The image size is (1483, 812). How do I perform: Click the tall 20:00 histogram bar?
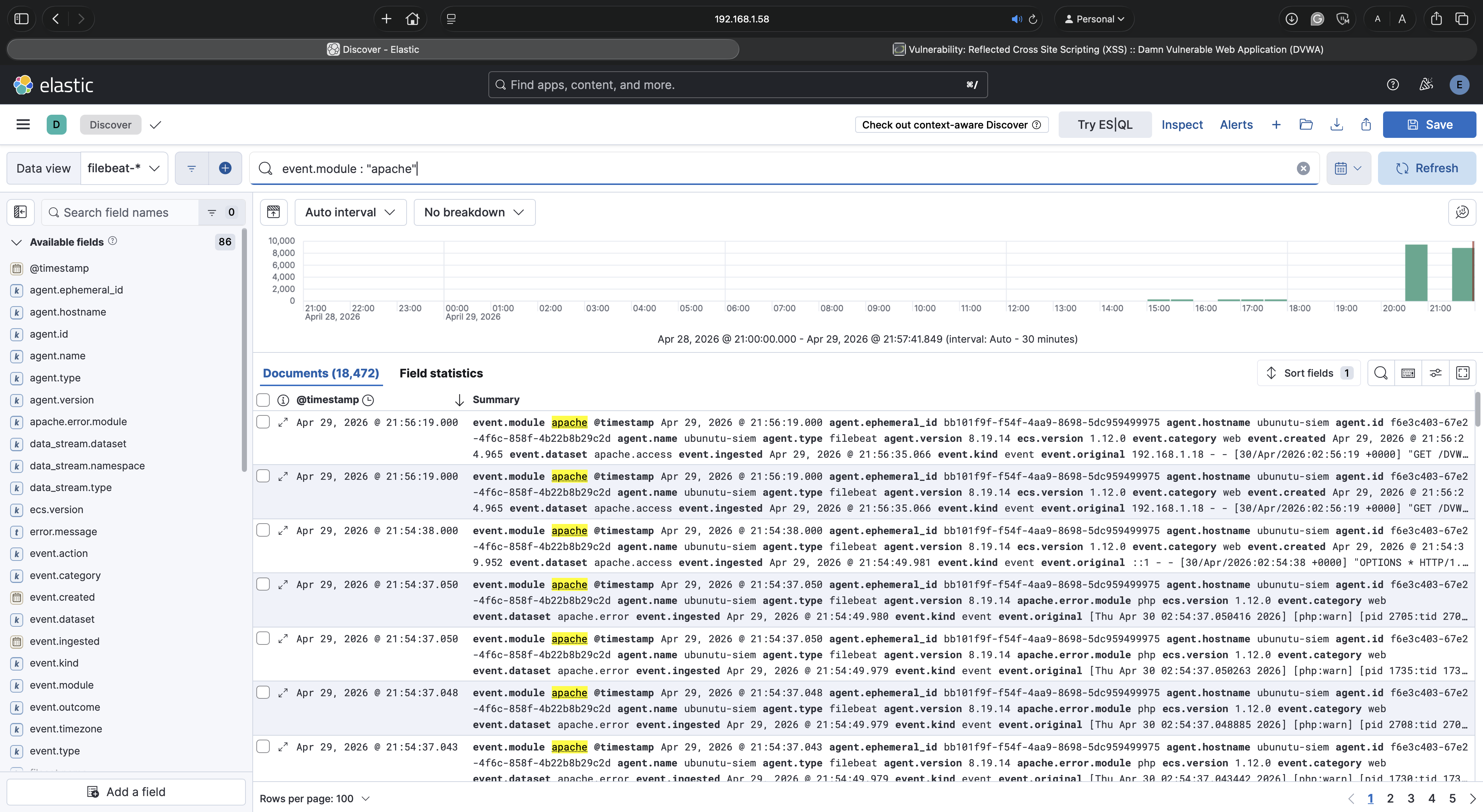pos(1416,273)
